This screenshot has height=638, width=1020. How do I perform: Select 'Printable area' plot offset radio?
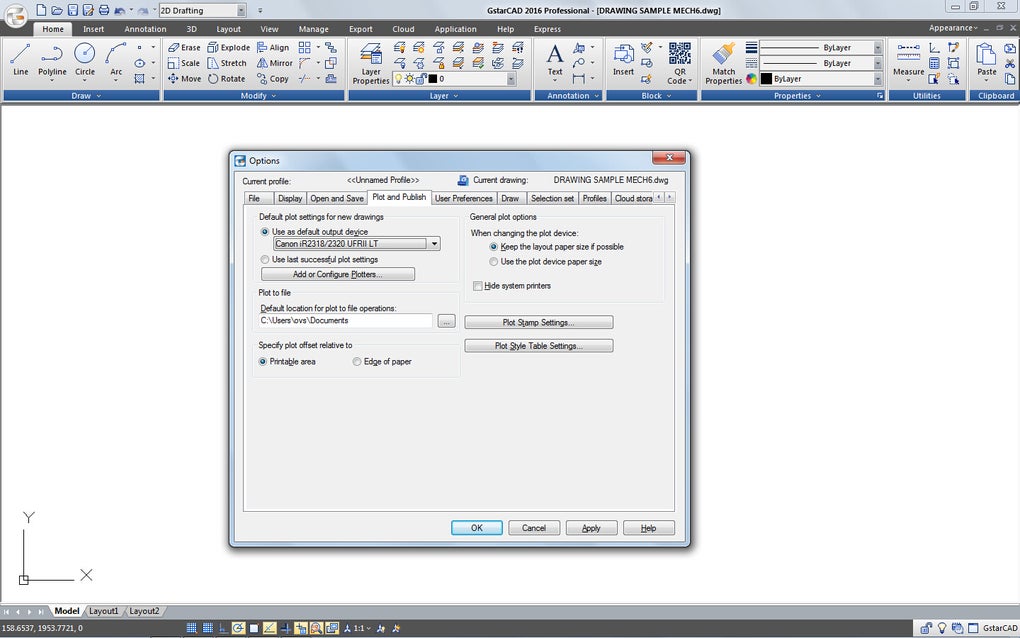263,362
